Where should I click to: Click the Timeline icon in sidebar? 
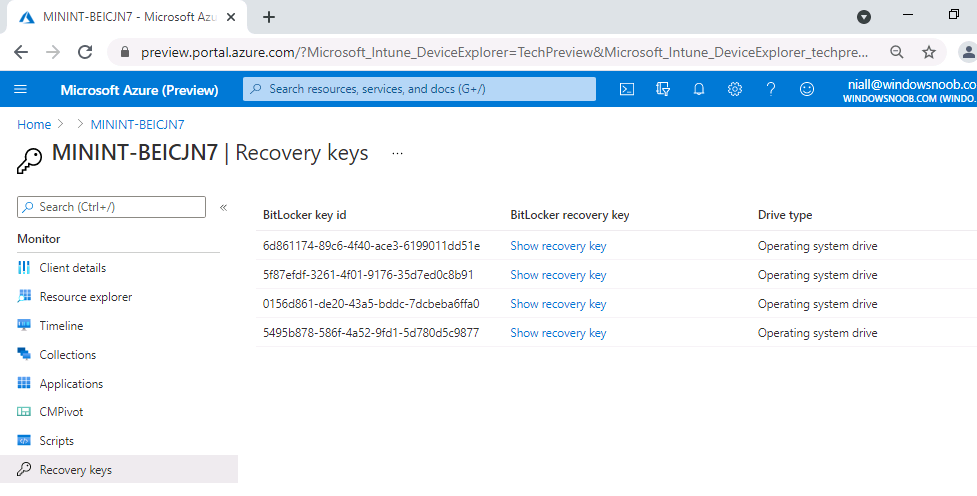pos(24,325)
